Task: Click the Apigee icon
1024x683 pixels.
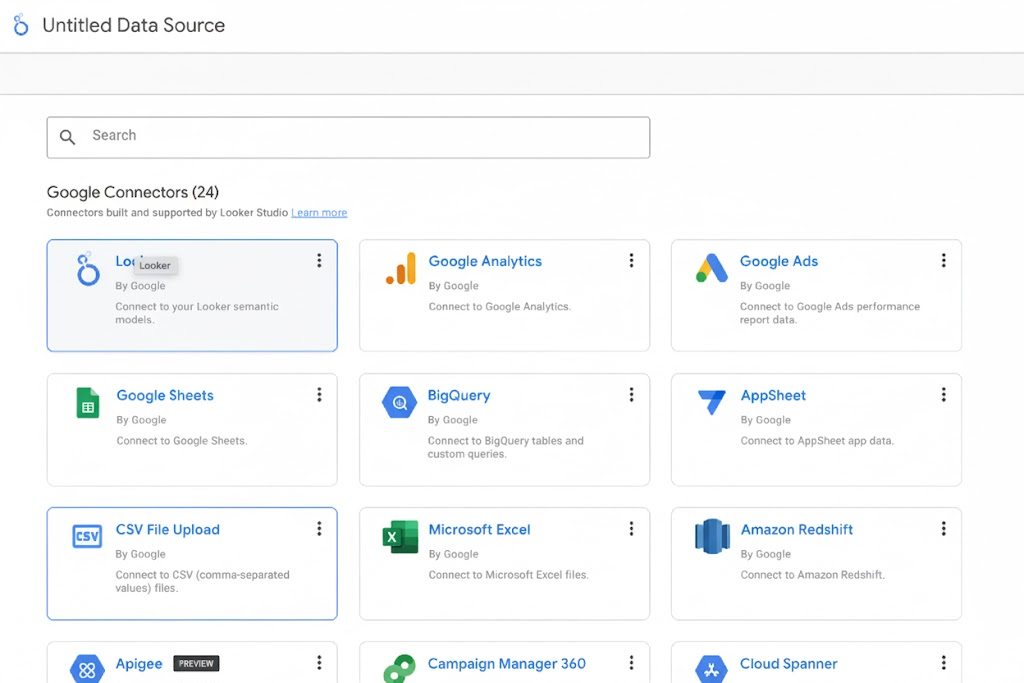Action: 87,669
